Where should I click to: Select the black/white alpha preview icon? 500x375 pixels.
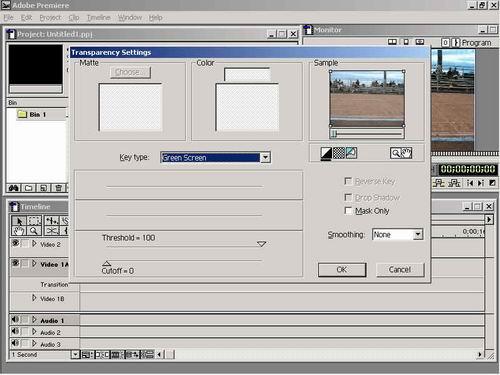(x=326, y=153)
